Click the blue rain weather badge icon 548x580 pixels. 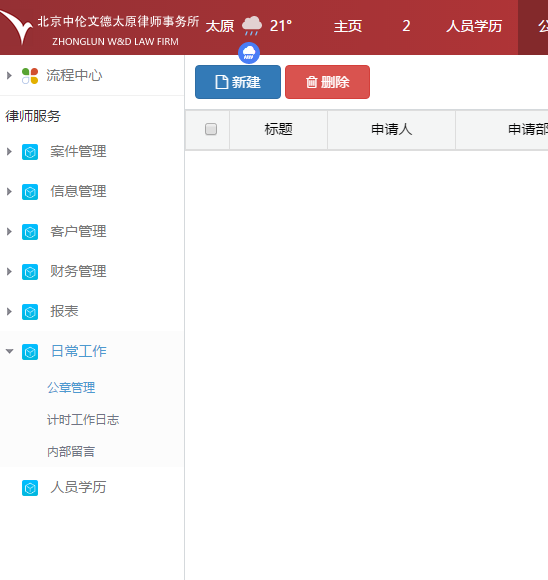[249, 53]
